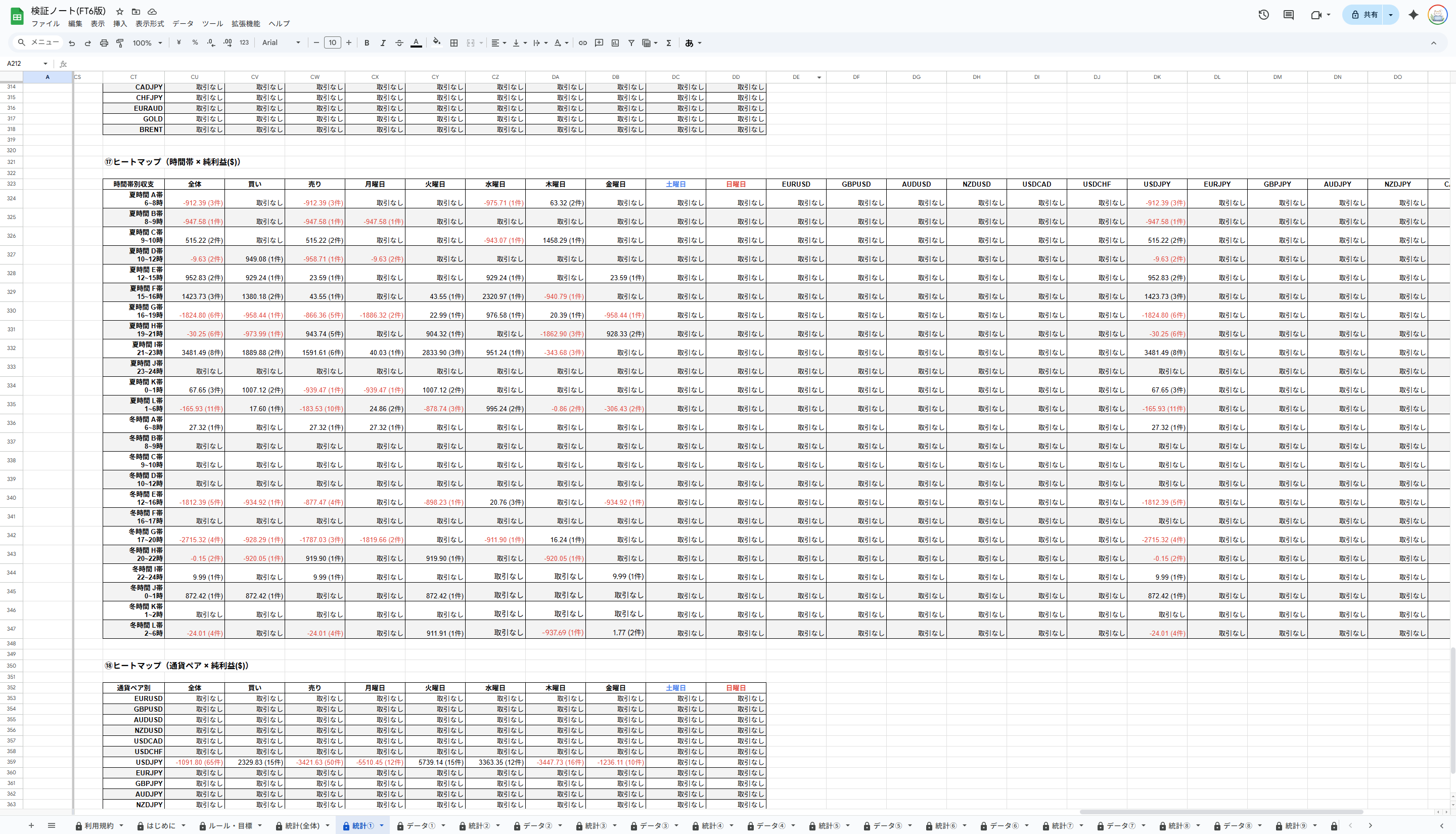
Task: Toggle bold formatting
Action: click(x=367, y=43)
